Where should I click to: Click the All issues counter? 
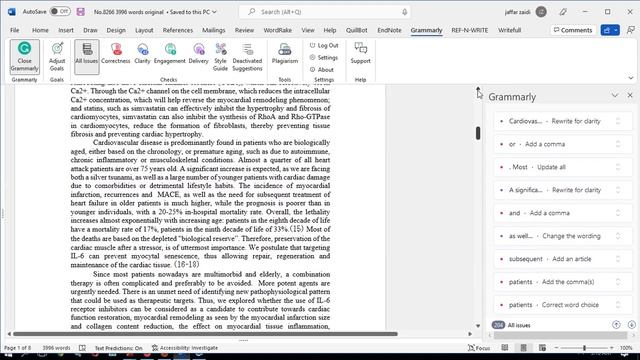click(x=511, y=325)
